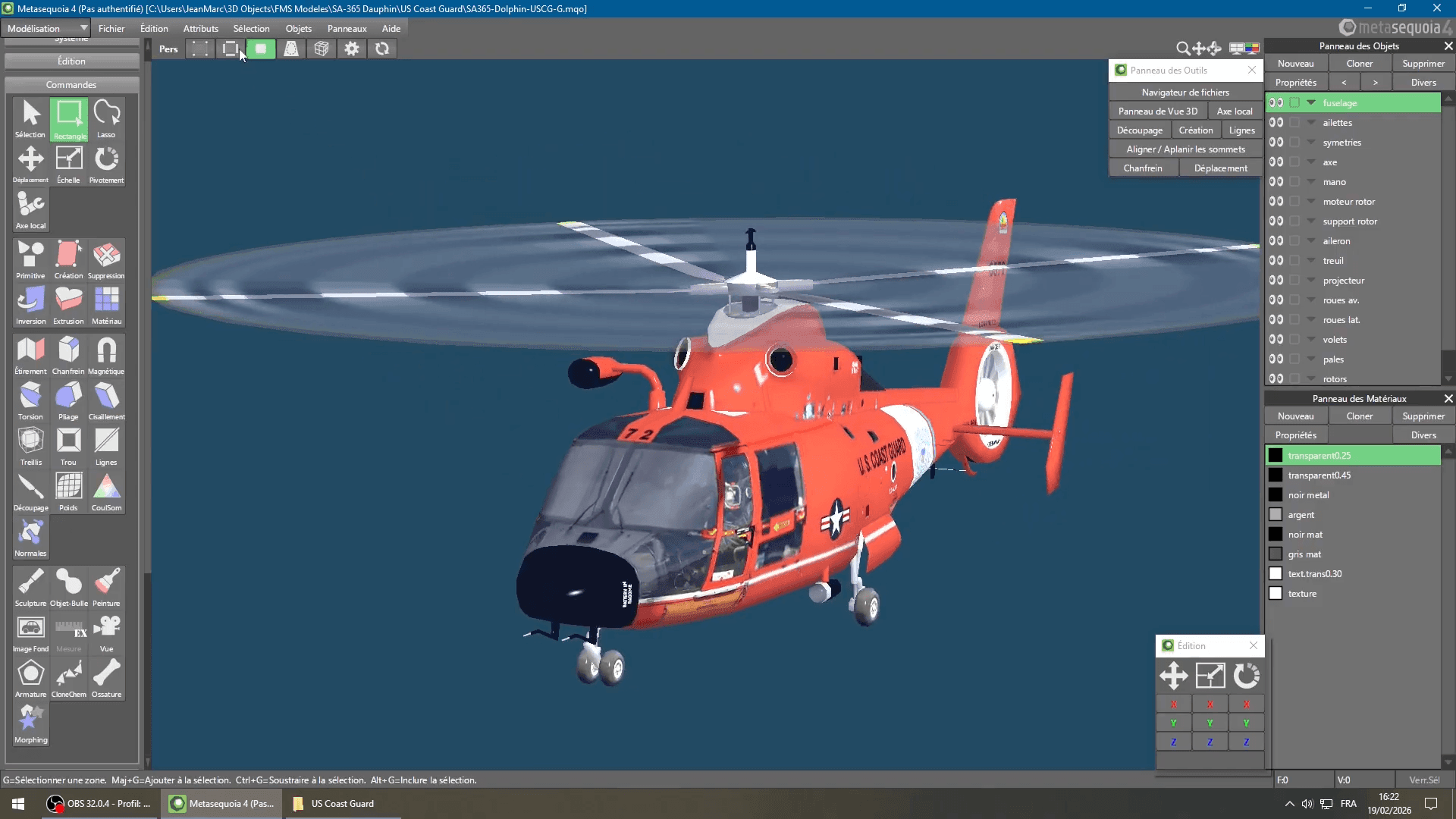Open the Sélection menu

[251, 28]
